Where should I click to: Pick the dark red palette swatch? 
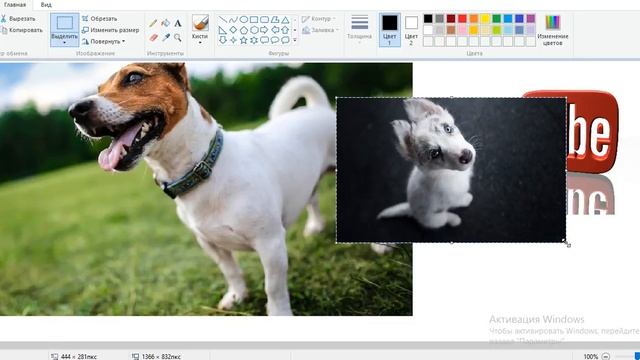pyautogui.click(x=451, y=18)
